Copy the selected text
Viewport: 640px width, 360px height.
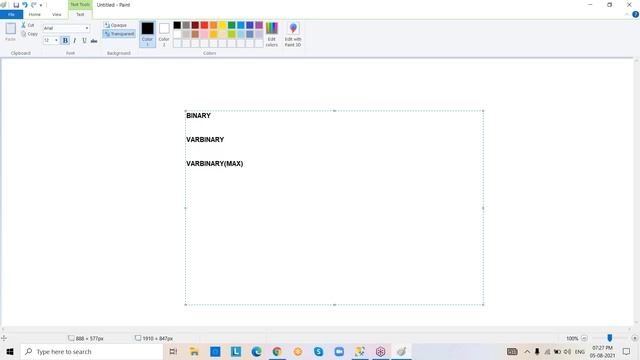[29, 34]
